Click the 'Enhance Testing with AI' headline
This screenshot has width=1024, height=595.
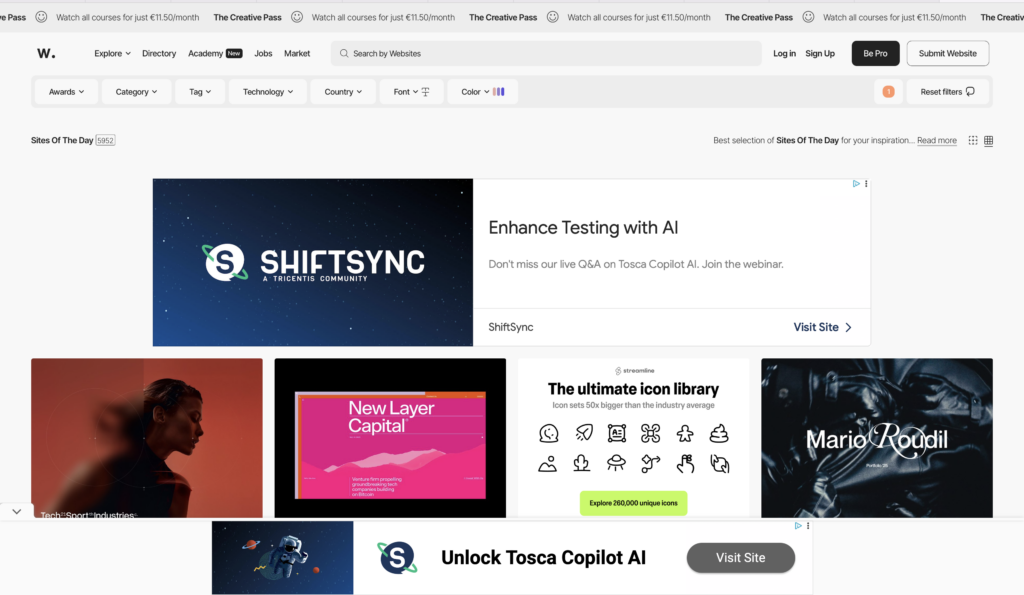tap(583, 227)
